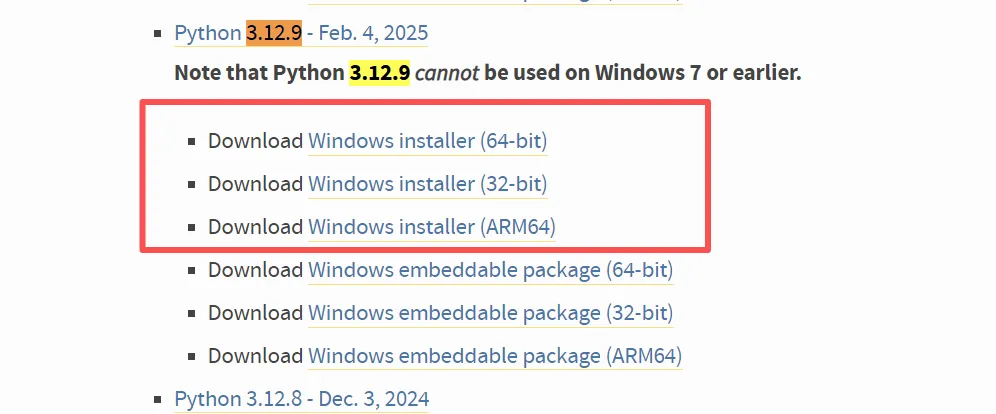The width and height of the screenshot is (996, 414).
Task: Open the Python 3.12.8 release link
Action: pos(301,399)
